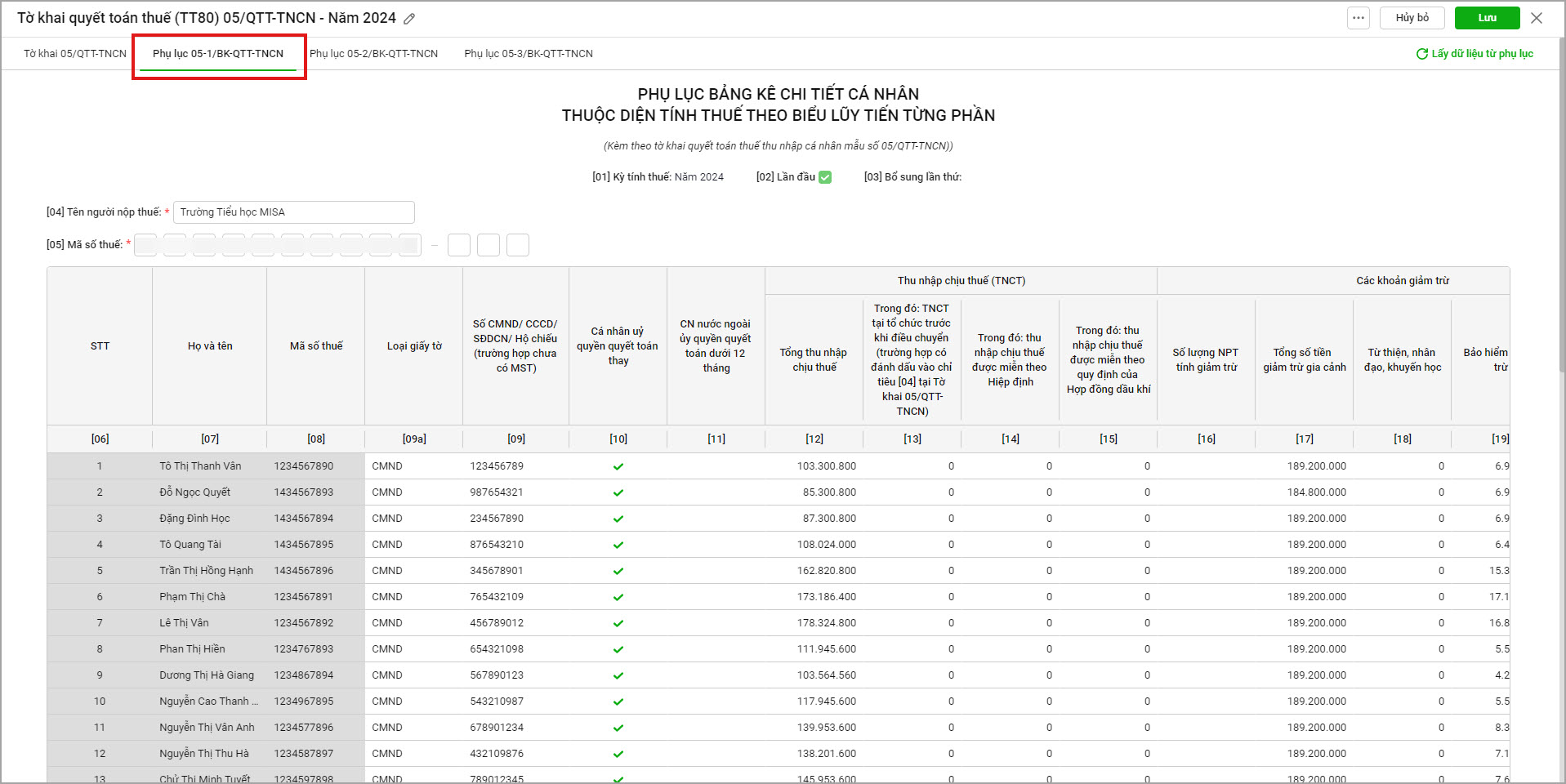The image size is (1566, 784).
Task: Click the refresh icon for Lấy dữ liệu từ phụ lục
Action: point(1421,54)
